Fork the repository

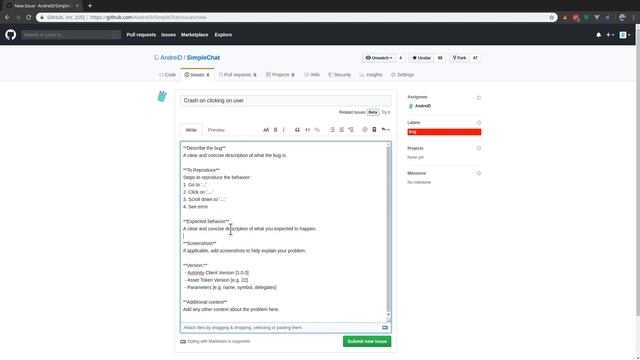(x=459, y=58)
